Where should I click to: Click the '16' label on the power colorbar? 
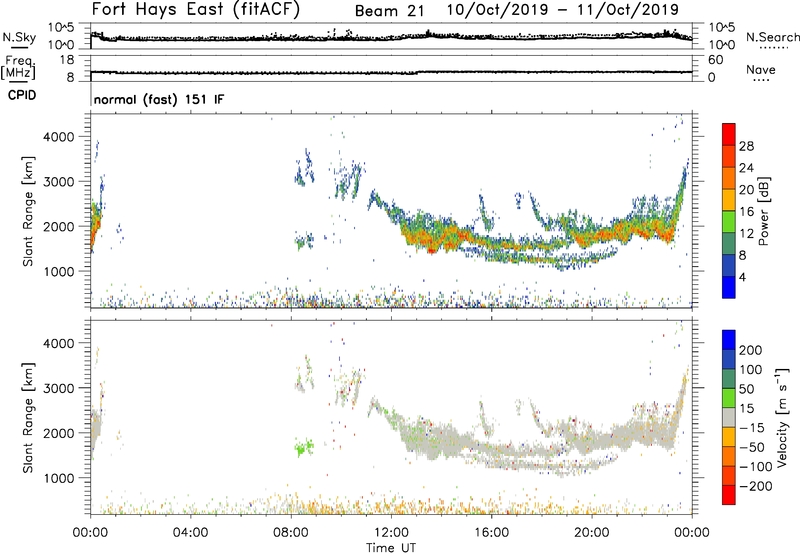point(746,212)
